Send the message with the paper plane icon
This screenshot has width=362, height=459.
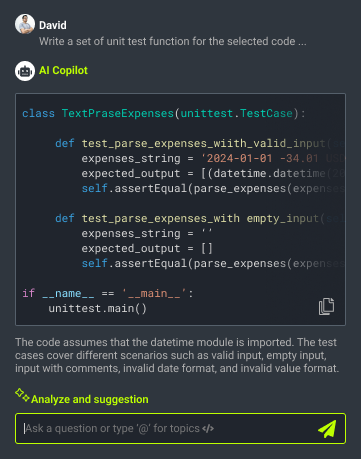click(327, 429)
